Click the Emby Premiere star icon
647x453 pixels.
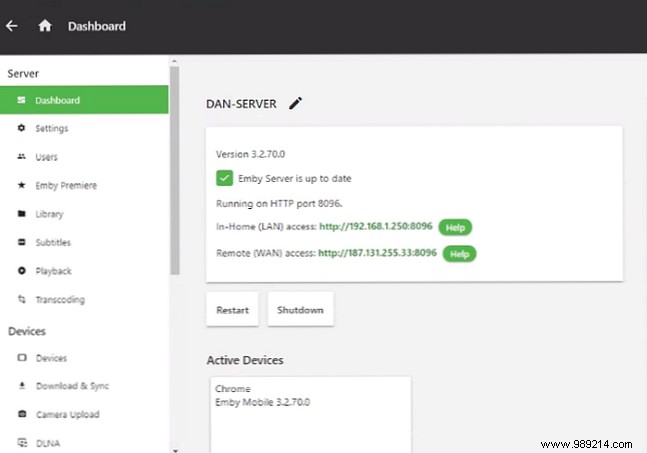pos(21,185)
